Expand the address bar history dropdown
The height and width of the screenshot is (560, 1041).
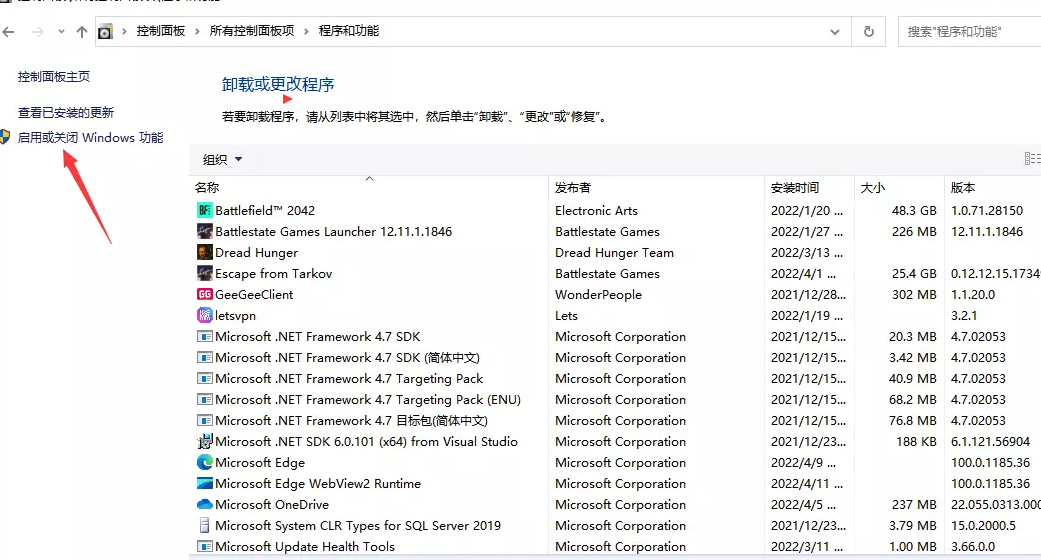(x=835, y=32)
